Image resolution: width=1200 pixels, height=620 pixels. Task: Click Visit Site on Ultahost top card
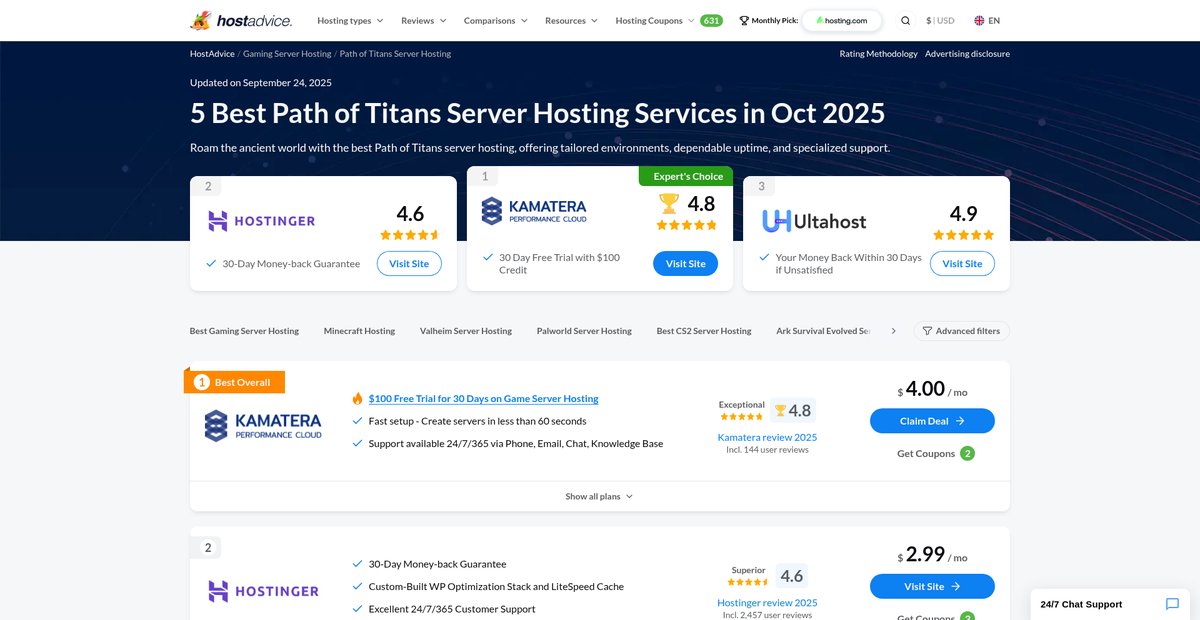click(x=962, y=264)
